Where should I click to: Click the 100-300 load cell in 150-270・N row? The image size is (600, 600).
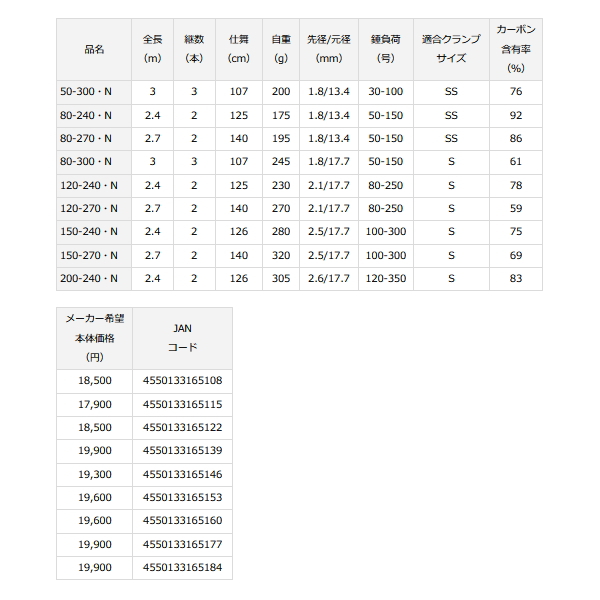[386, 256]
